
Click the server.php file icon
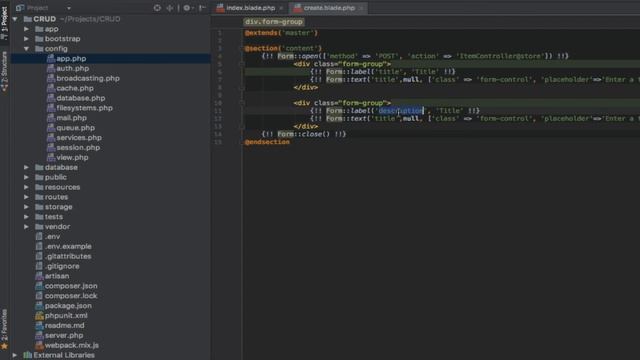click(39, 336)
